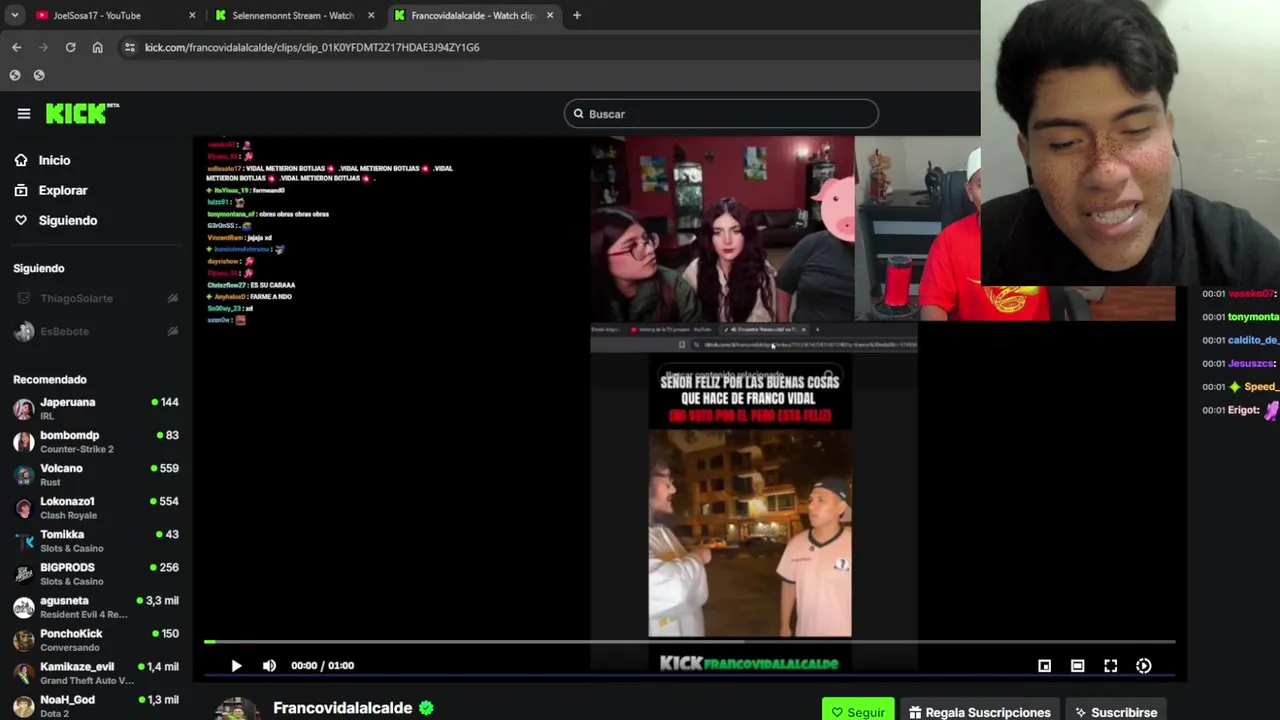Open agusneta Resident Evil 4 channel
The height and width of the screenshot is (720, 1280).
tap(96, 606)
